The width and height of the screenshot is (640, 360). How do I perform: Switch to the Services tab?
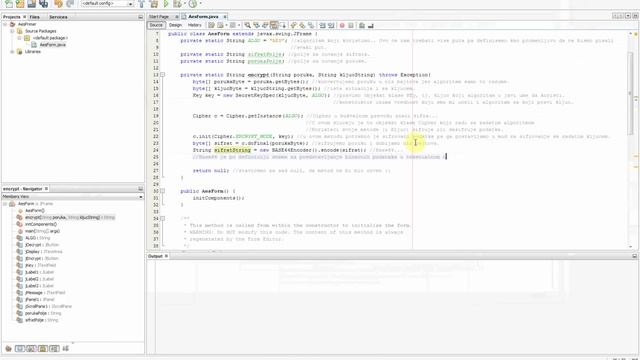(58, 17)
